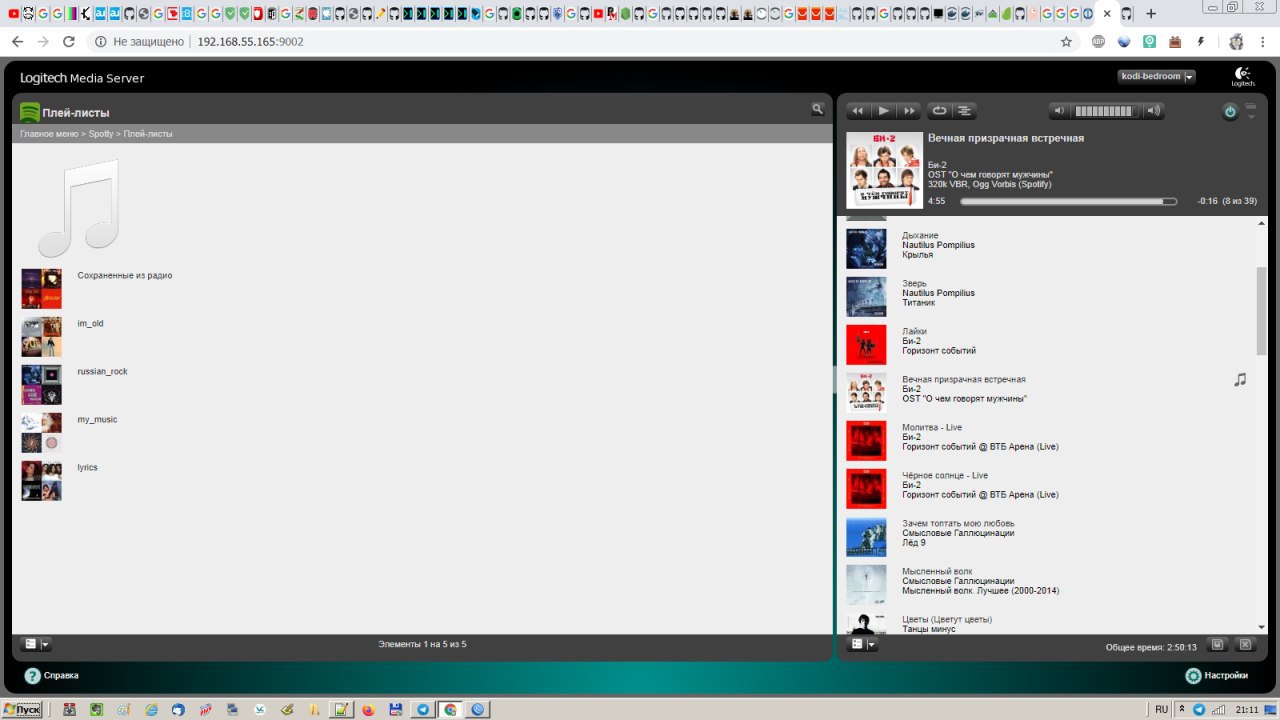
Task: Click browser back button
Action: pos(17,42)
